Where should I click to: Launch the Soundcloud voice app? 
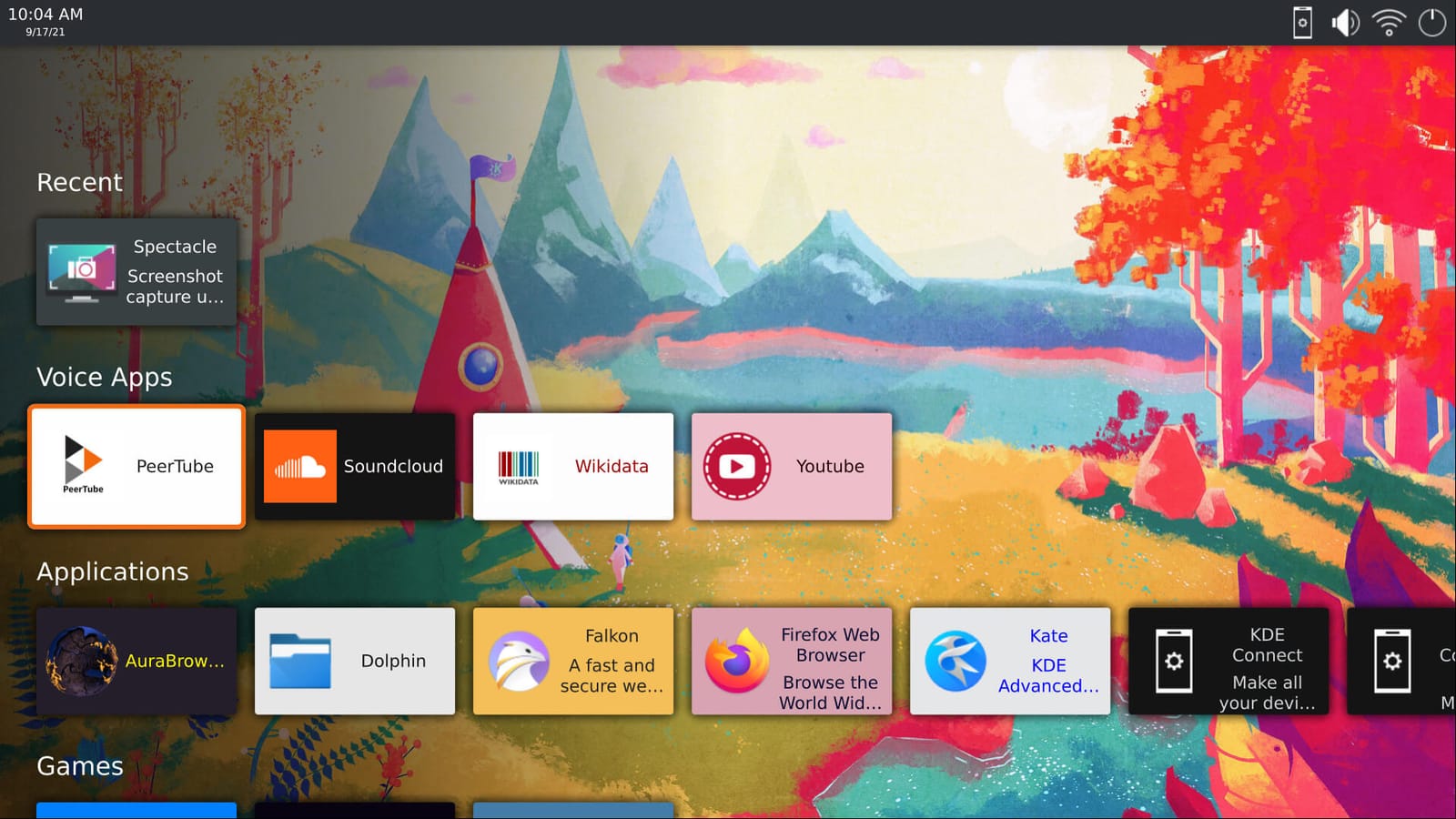355,467
